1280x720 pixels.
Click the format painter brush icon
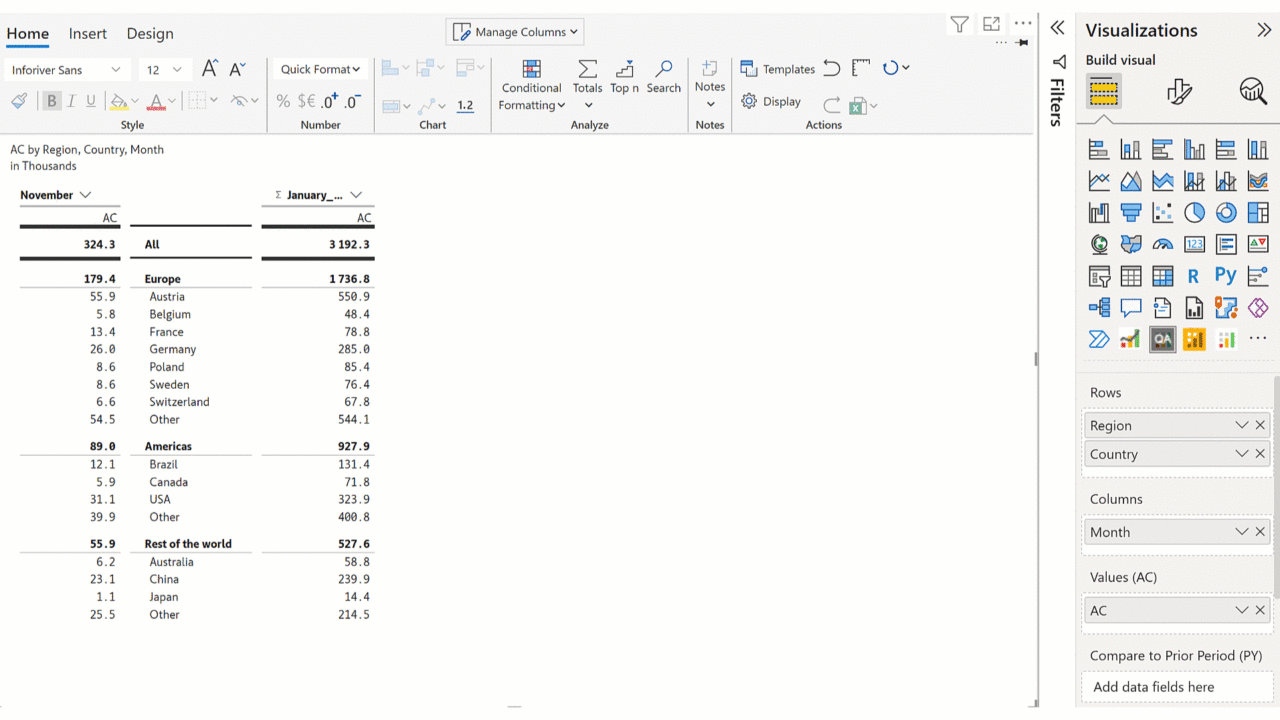tap(19, 101)
